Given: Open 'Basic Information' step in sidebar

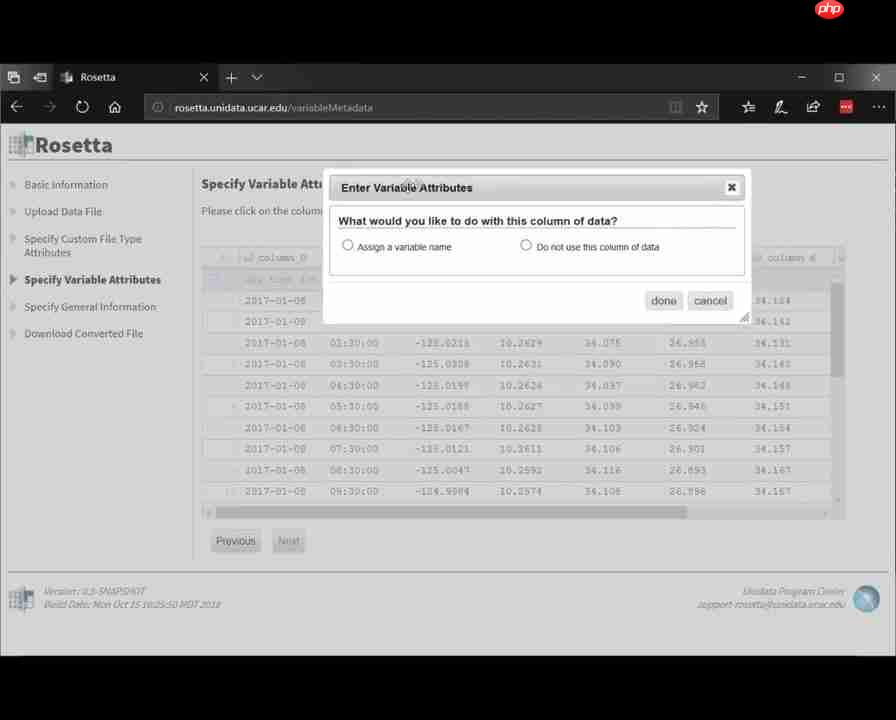Looking at the screenshot, I should [66, 185].
